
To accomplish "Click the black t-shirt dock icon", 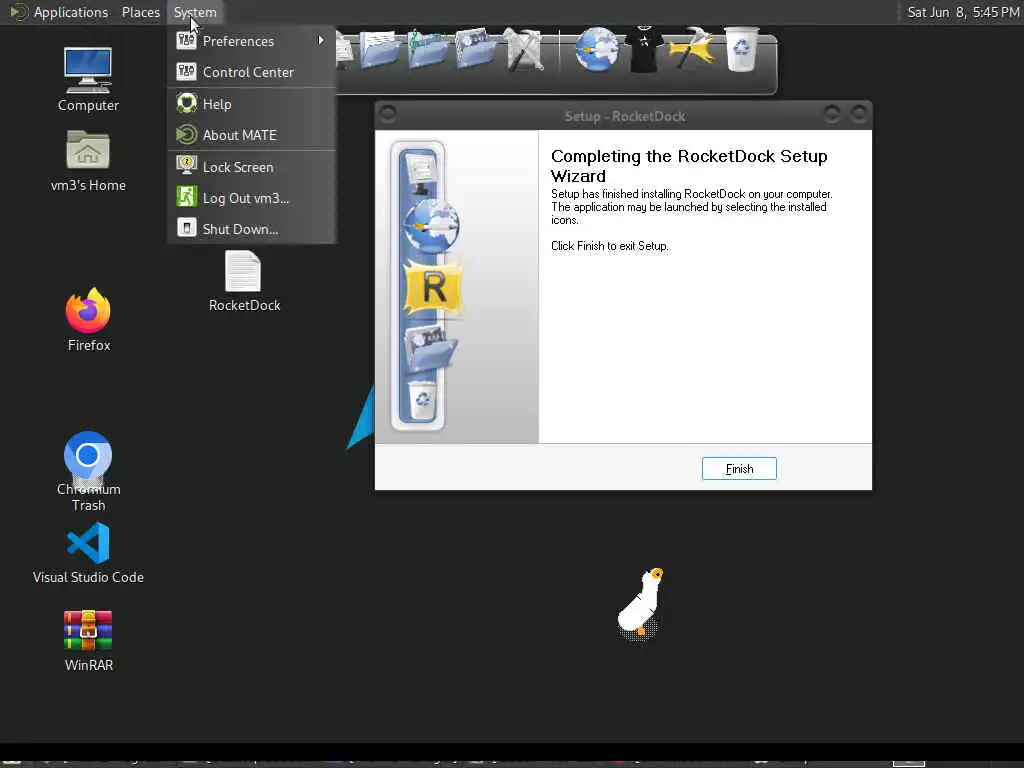I will (644, 49).
